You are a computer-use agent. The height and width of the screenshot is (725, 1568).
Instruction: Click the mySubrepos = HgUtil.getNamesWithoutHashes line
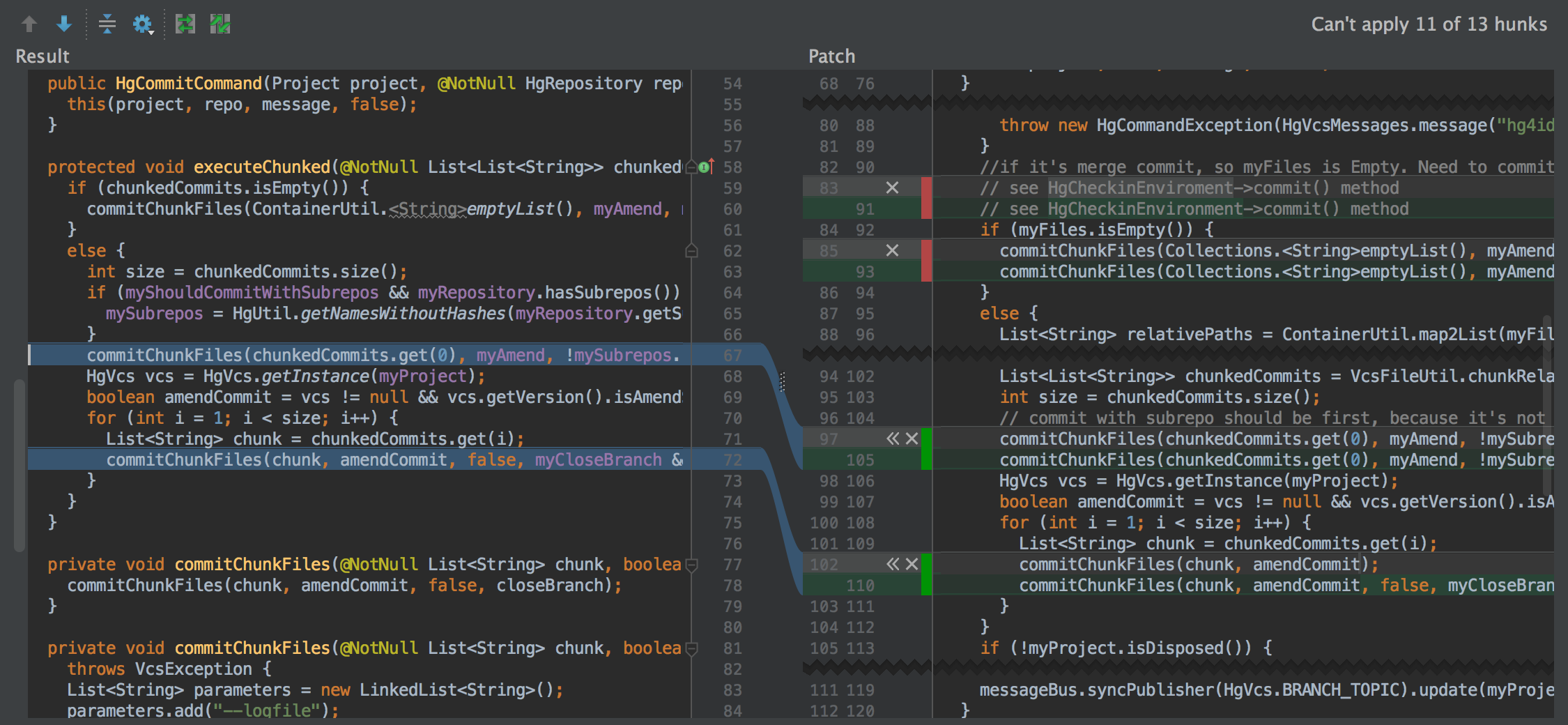[394, 314]
